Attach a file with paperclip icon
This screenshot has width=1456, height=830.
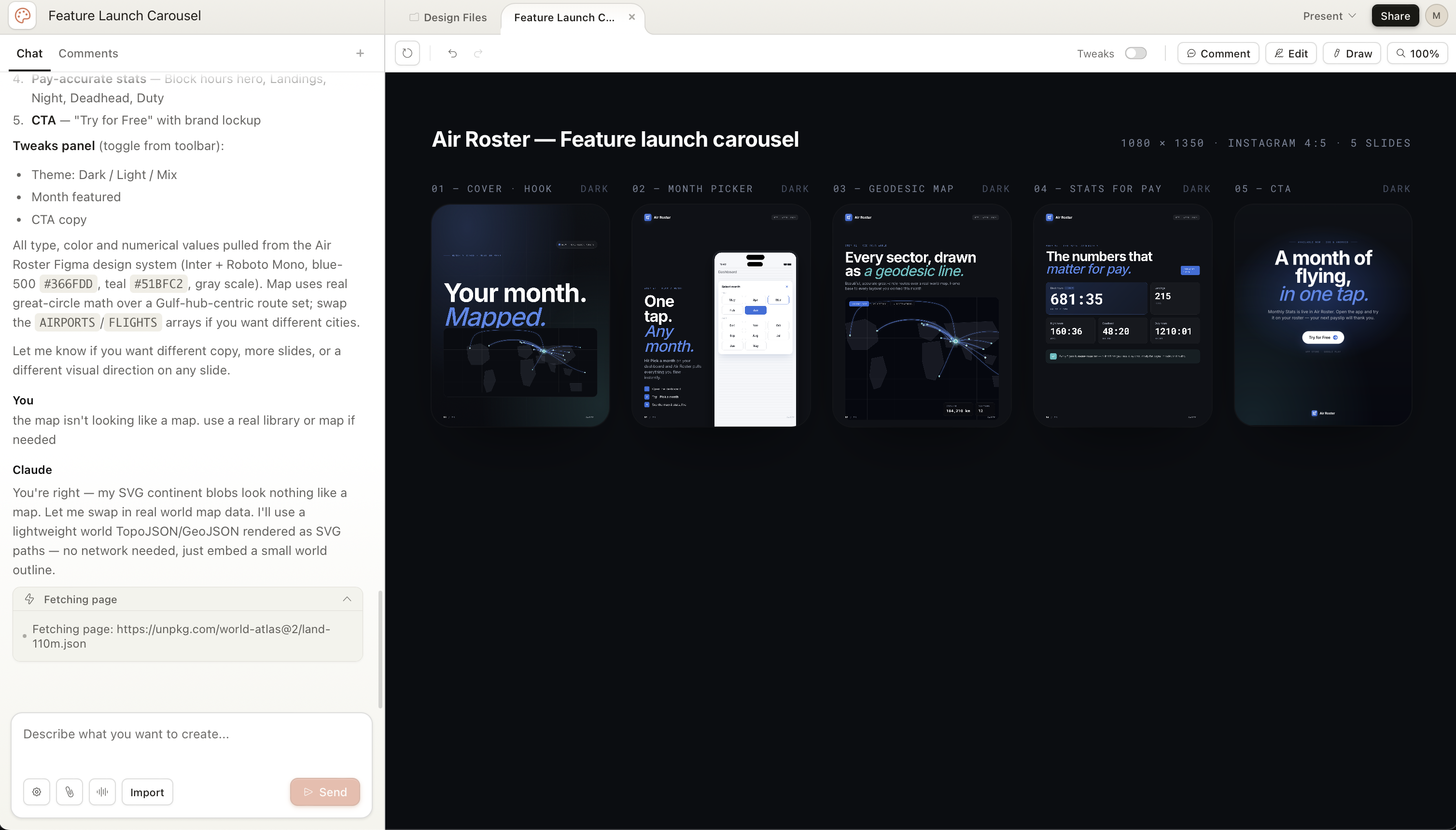(70, 792)
